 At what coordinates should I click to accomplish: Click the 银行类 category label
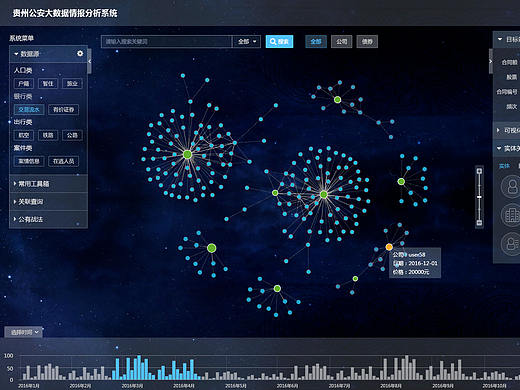23,96
